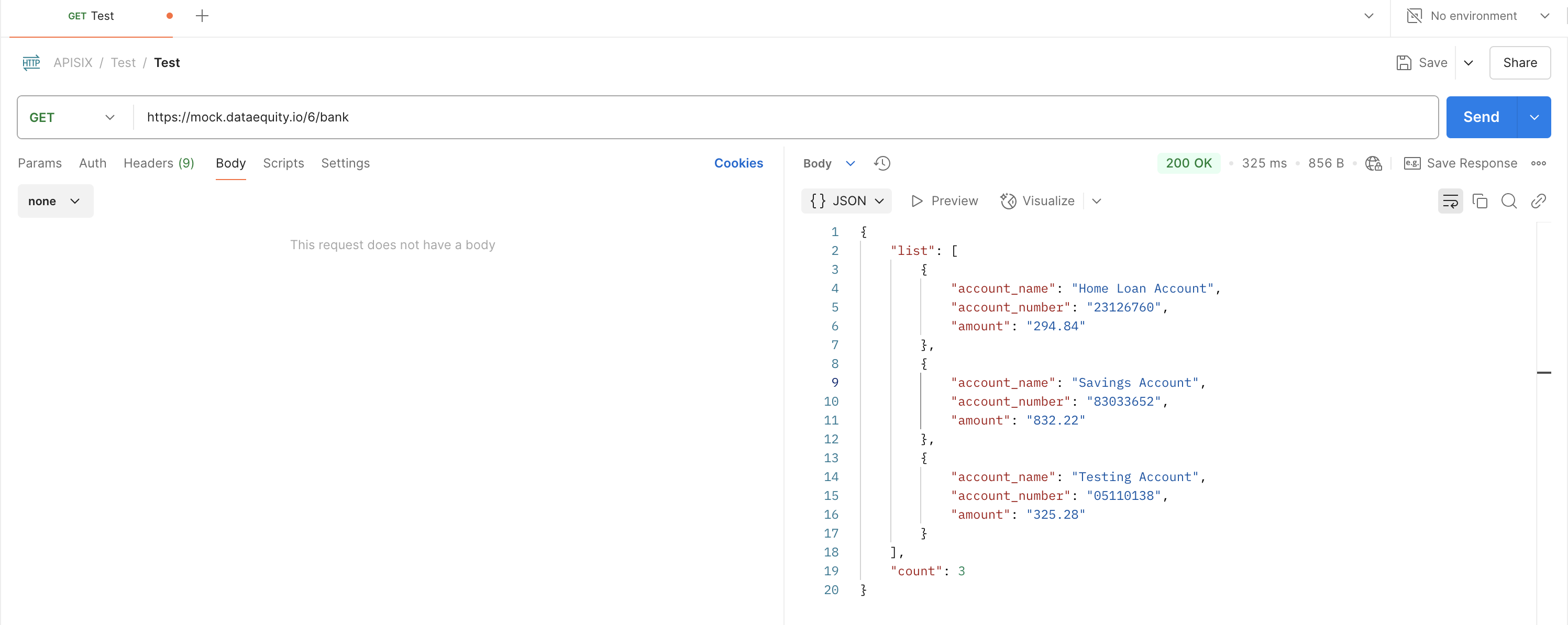This screenshot has height=625, width=1568.
Task: Click the network globe lock icon
Action: [x=1373, y=163]
